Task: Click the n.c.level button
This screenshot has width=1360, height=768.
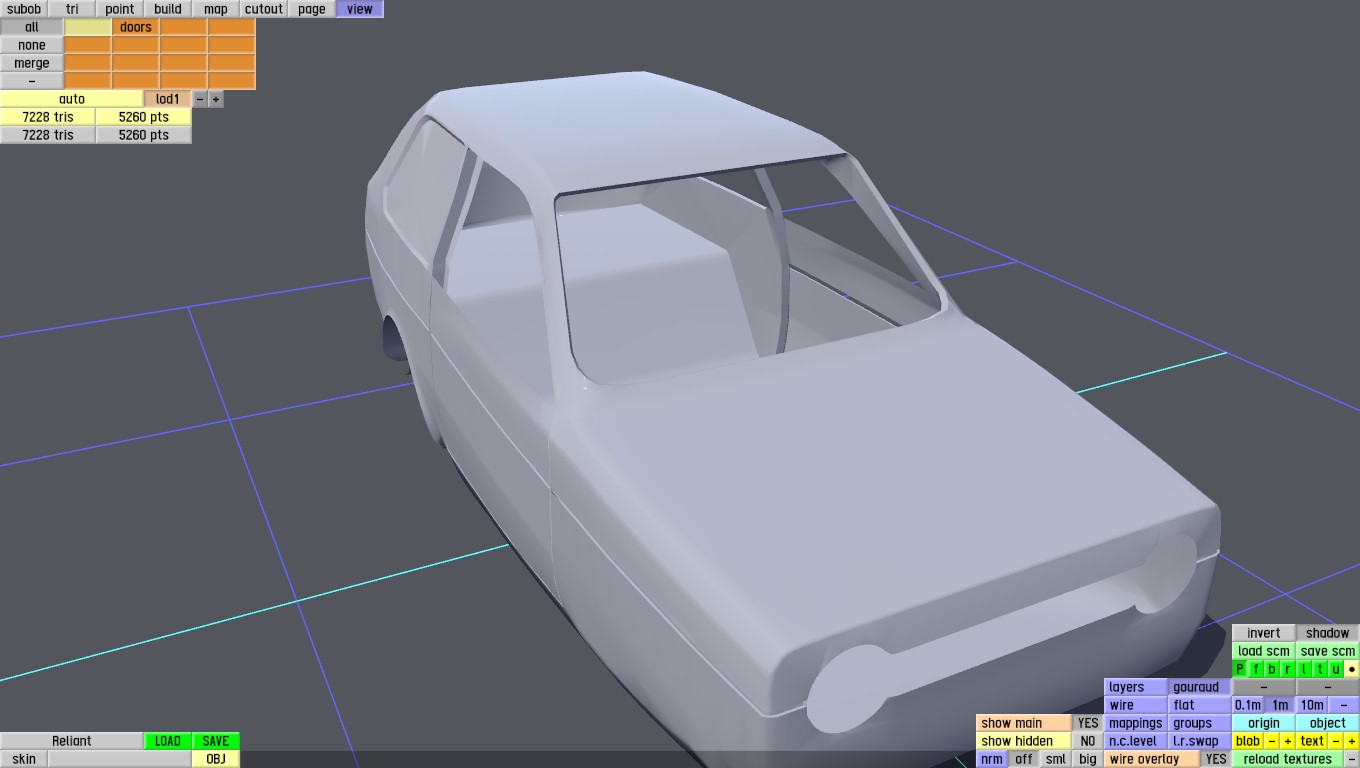Action: 1136,741
